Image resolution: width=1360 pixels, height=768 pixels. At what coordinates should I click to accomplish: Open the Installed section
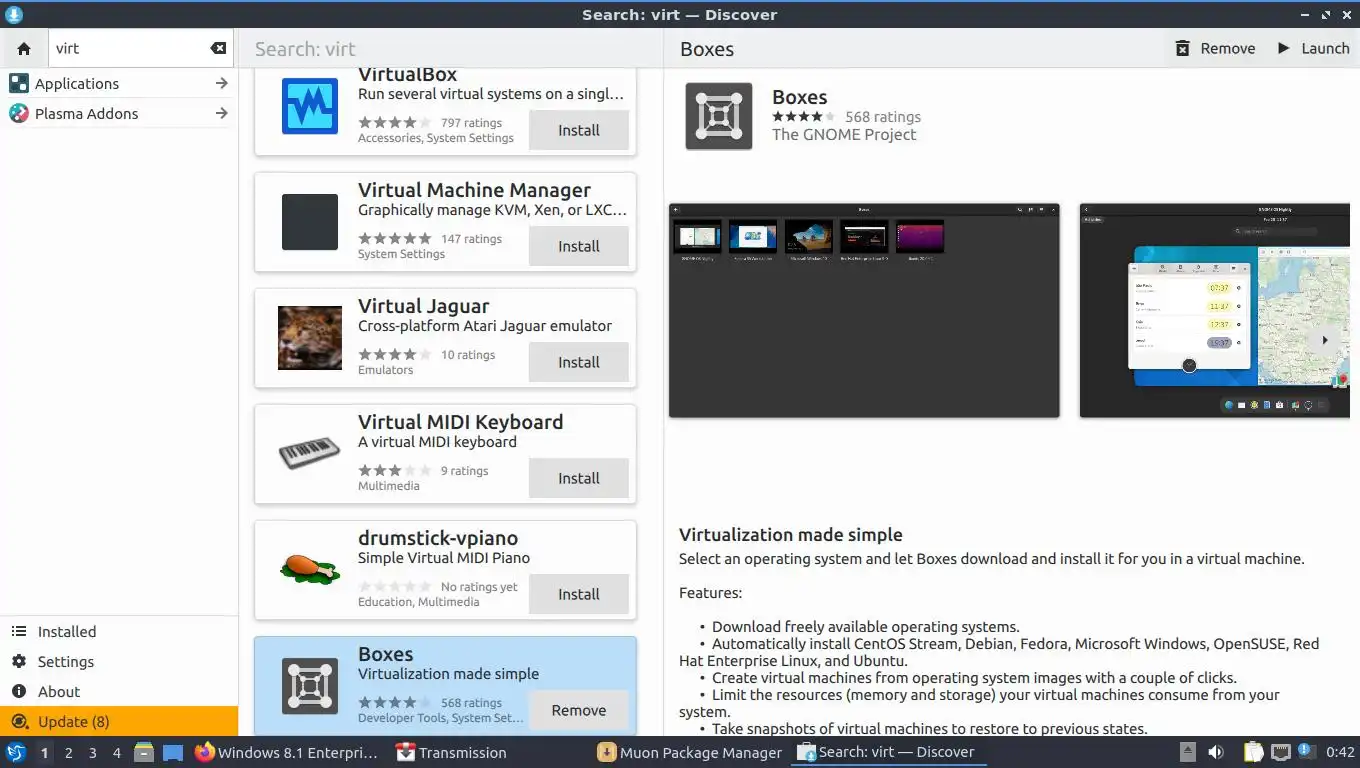(119, 631)
